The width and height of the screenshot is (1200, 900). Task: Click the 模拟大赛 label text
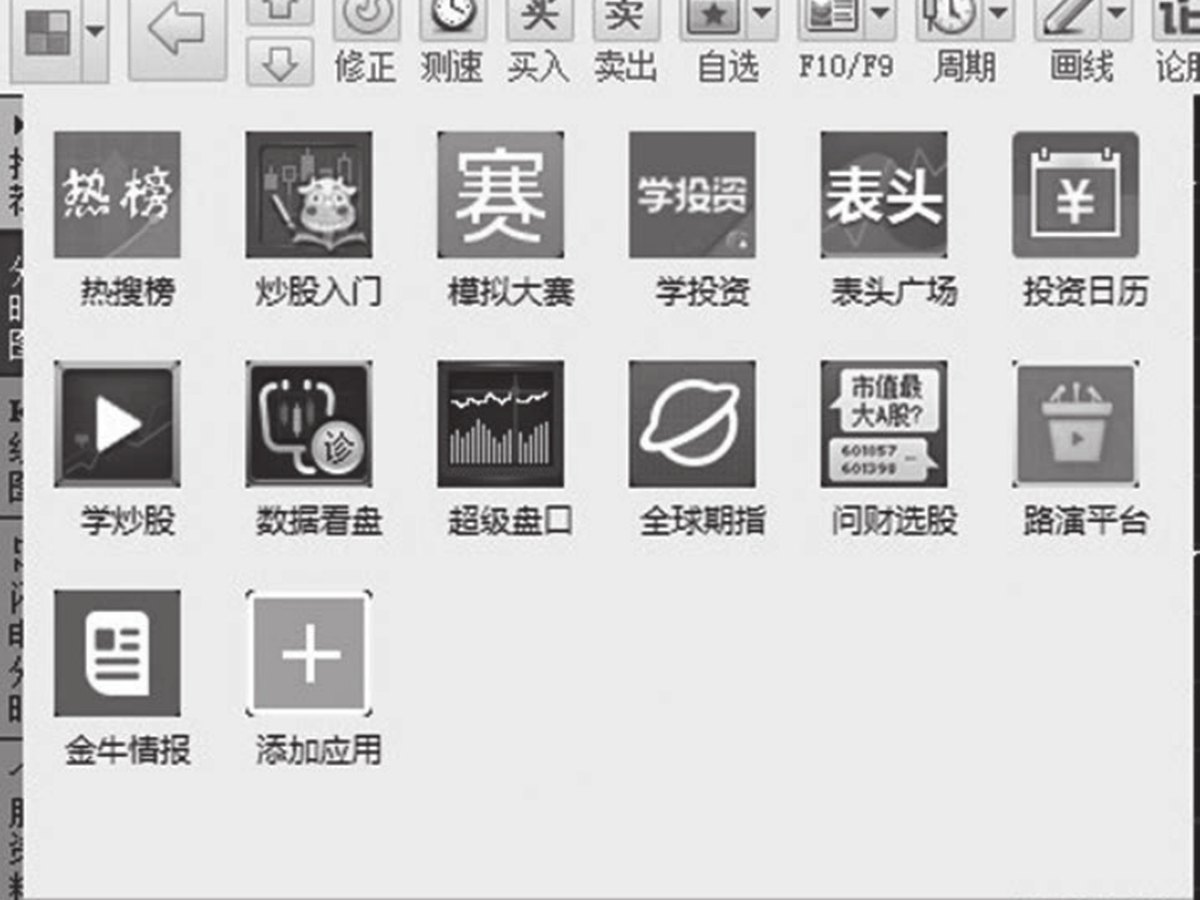tap(510, 292)
